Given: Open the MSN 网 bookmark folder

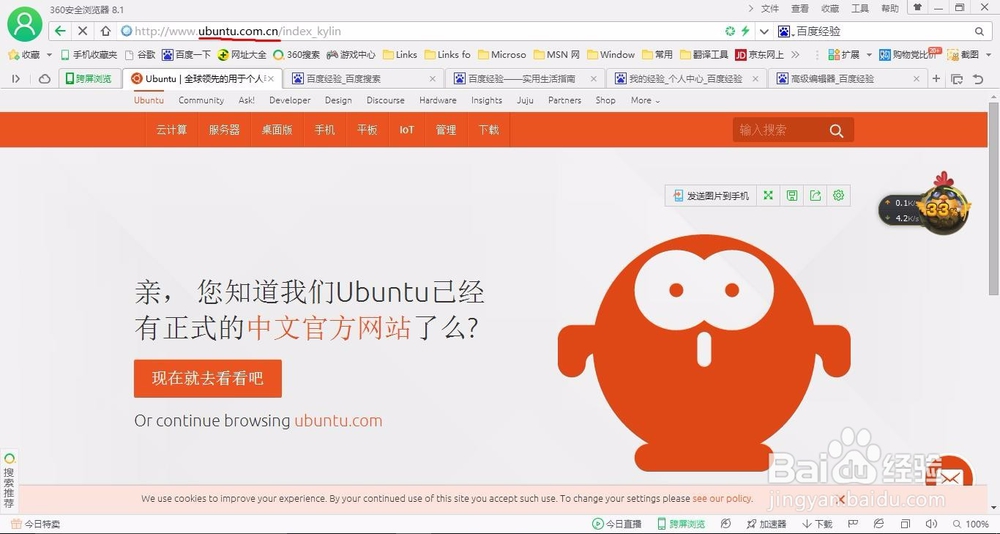Looking at the screenshot, I should [x=556, y=55].
